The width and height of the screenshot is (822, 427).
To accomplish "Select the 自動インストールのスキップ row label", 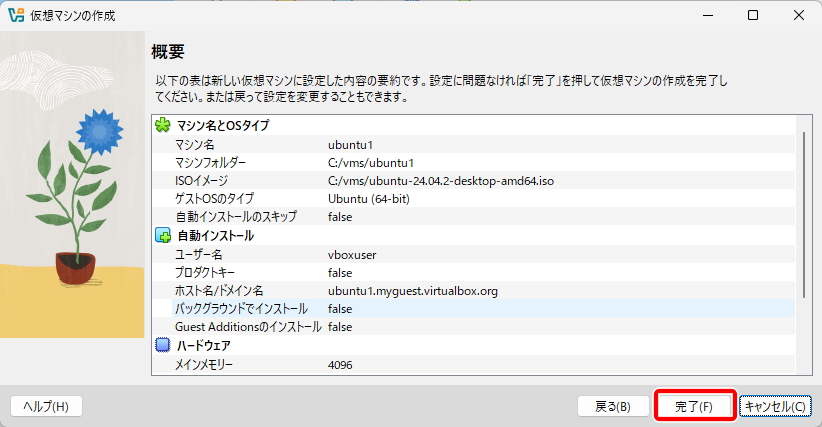I will tap(236, 216).
